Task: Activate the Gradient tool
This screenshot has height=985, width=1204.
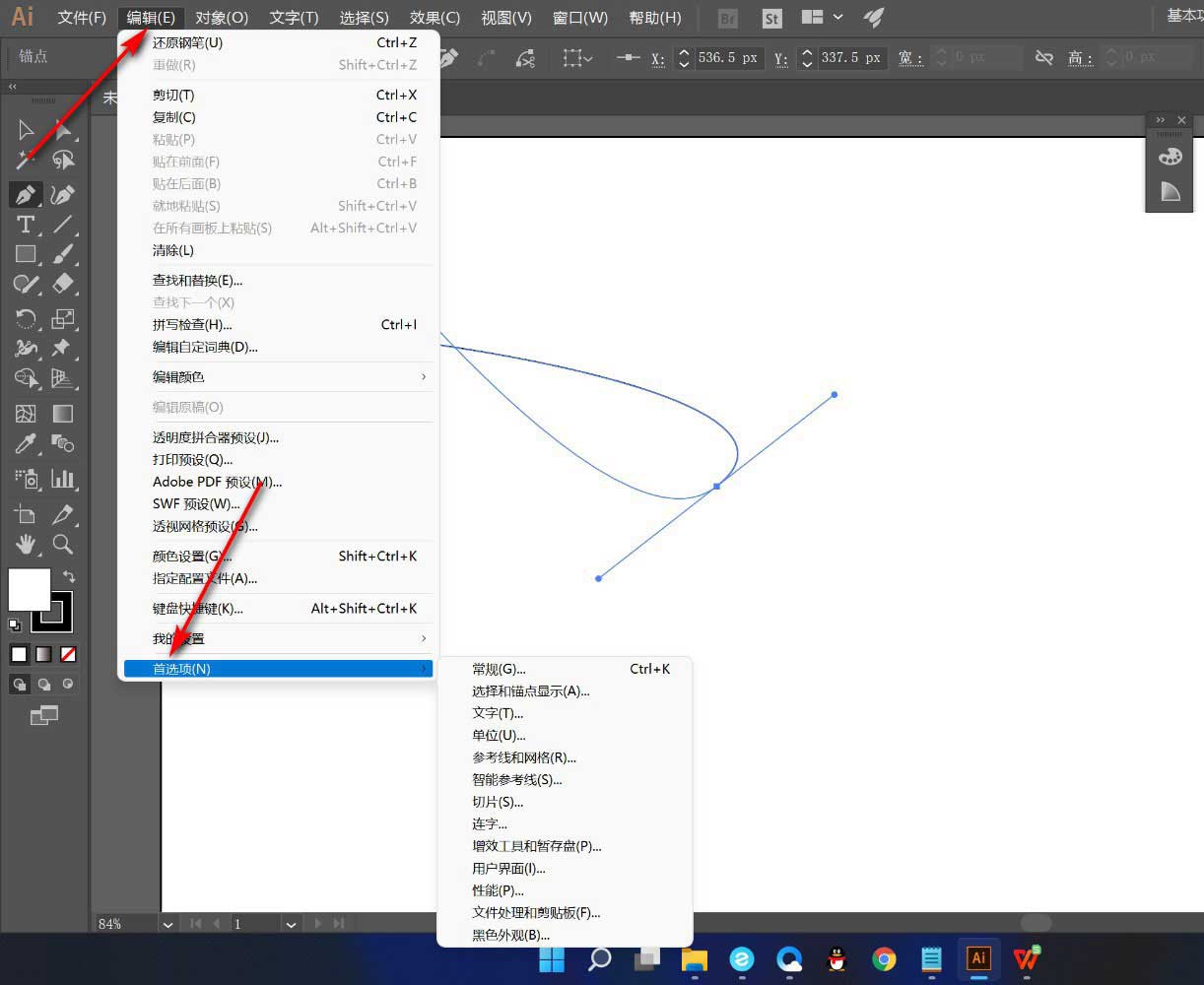Action: click(x=62, y=413)
